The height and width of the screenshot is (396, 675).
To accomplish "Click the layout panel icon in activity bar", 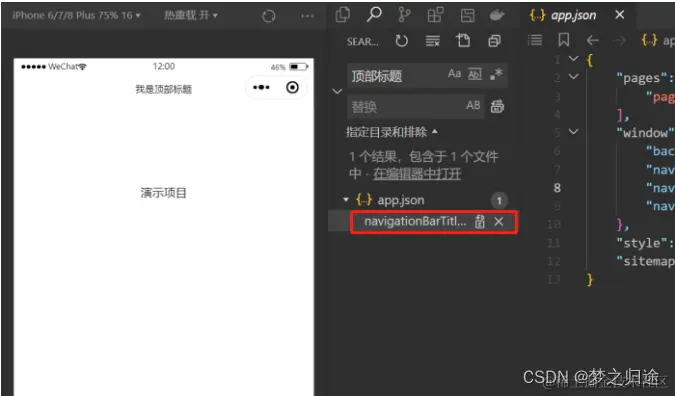I will tap(468, 15).
